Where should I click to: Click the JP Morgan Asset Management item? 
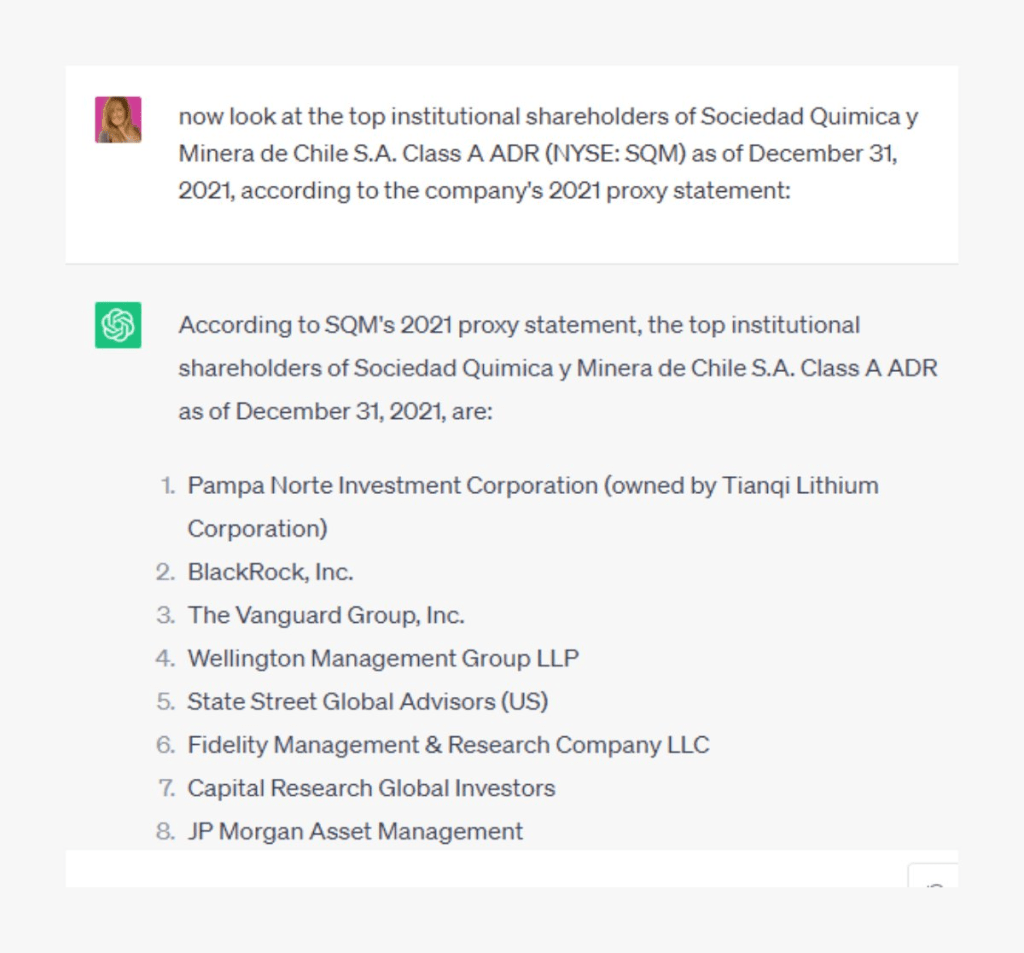[355, 831]
